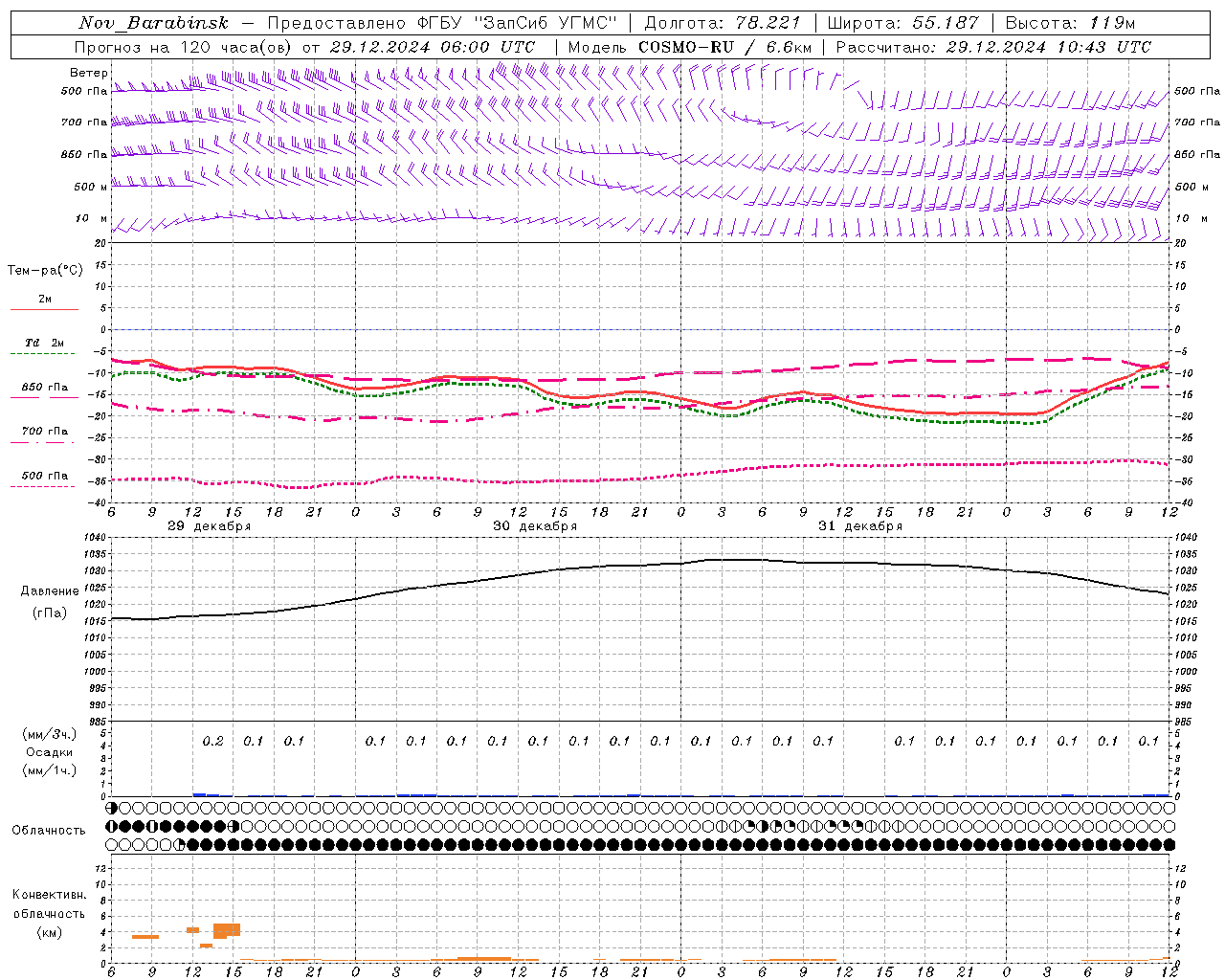Click the tallest orange convective cloud bar
Image resolution: width=1225 pixels, height=980 pixels.
tap(227, 930)
